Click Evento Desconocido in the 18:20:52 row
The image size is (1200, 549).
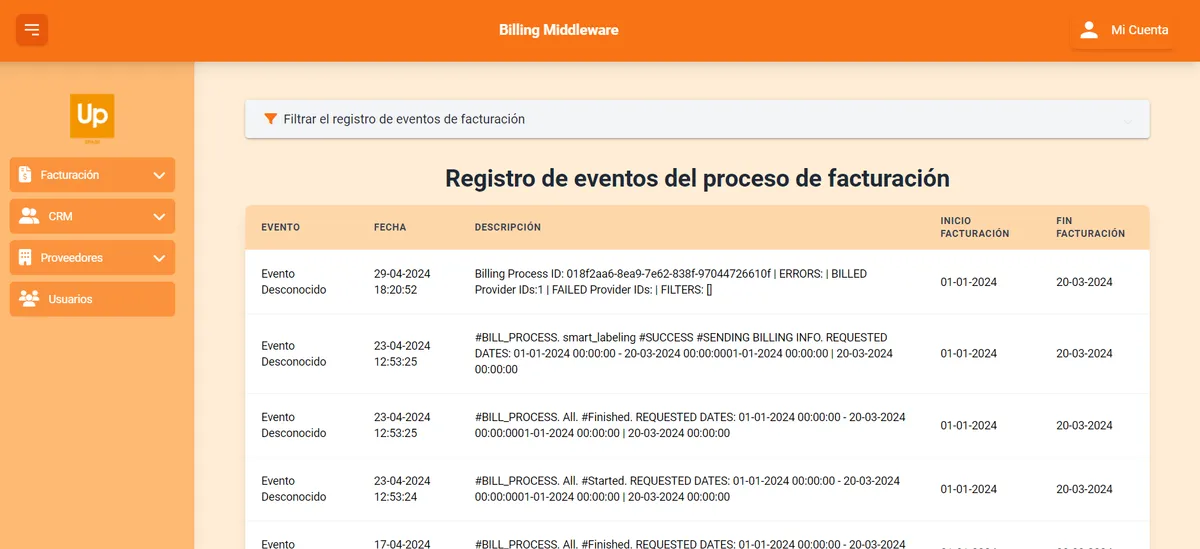[294, 282]
